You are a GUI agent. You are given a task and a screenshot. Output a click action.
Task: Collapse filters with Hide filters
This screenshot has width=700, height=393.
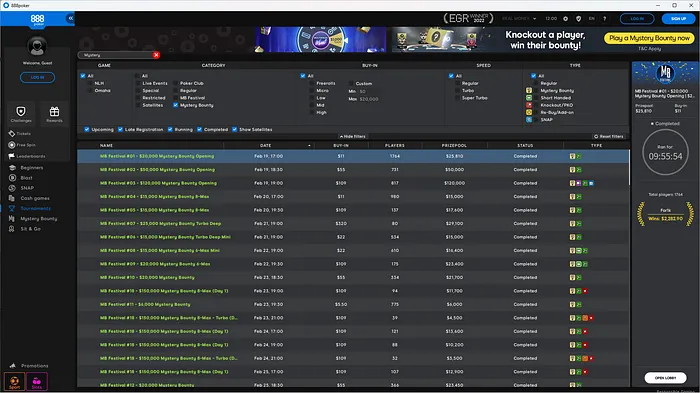coord(352,137)
